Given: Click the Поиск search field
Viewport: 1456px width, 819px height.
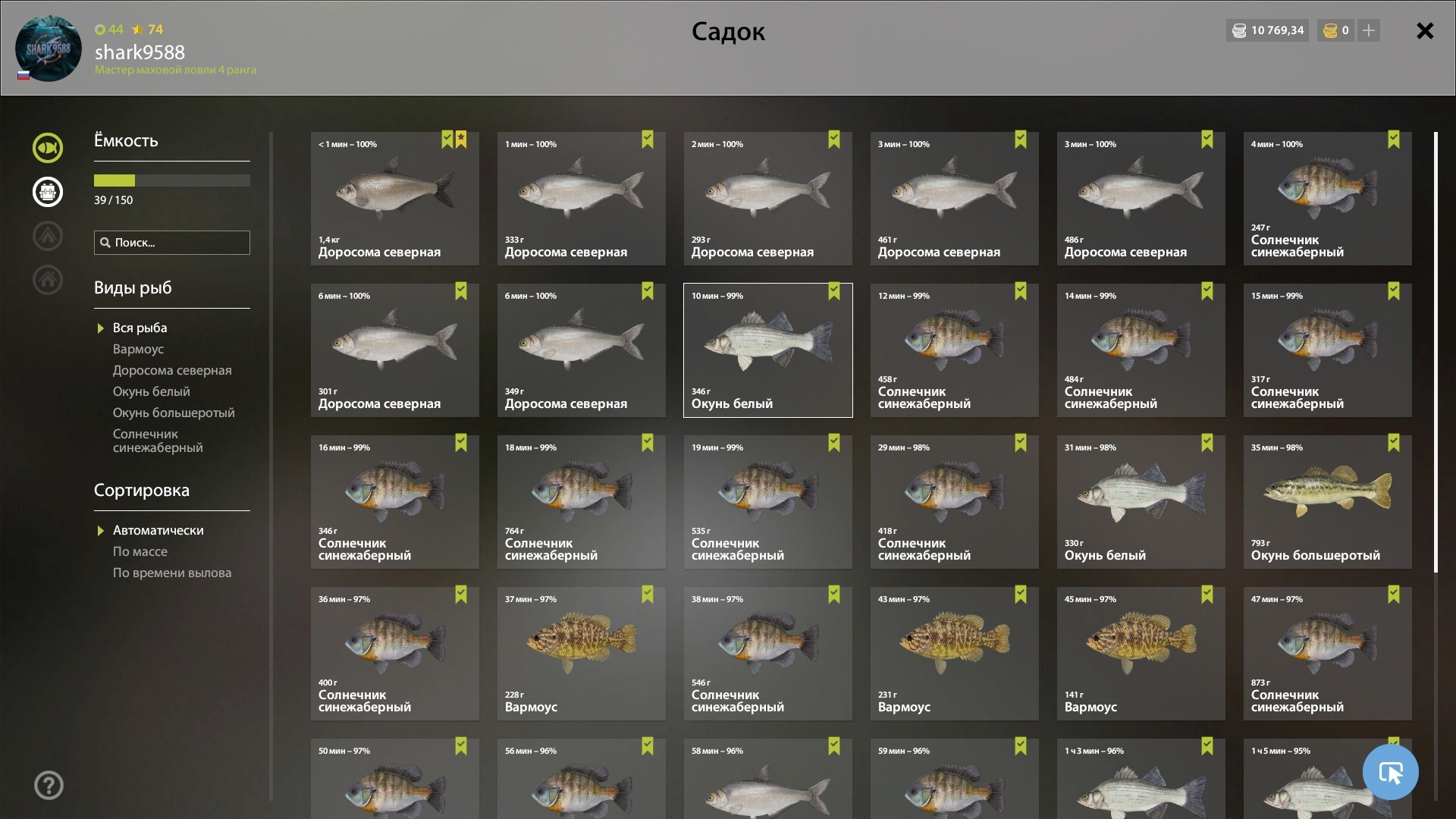Looking at the screenshot, I should (172, 243).
